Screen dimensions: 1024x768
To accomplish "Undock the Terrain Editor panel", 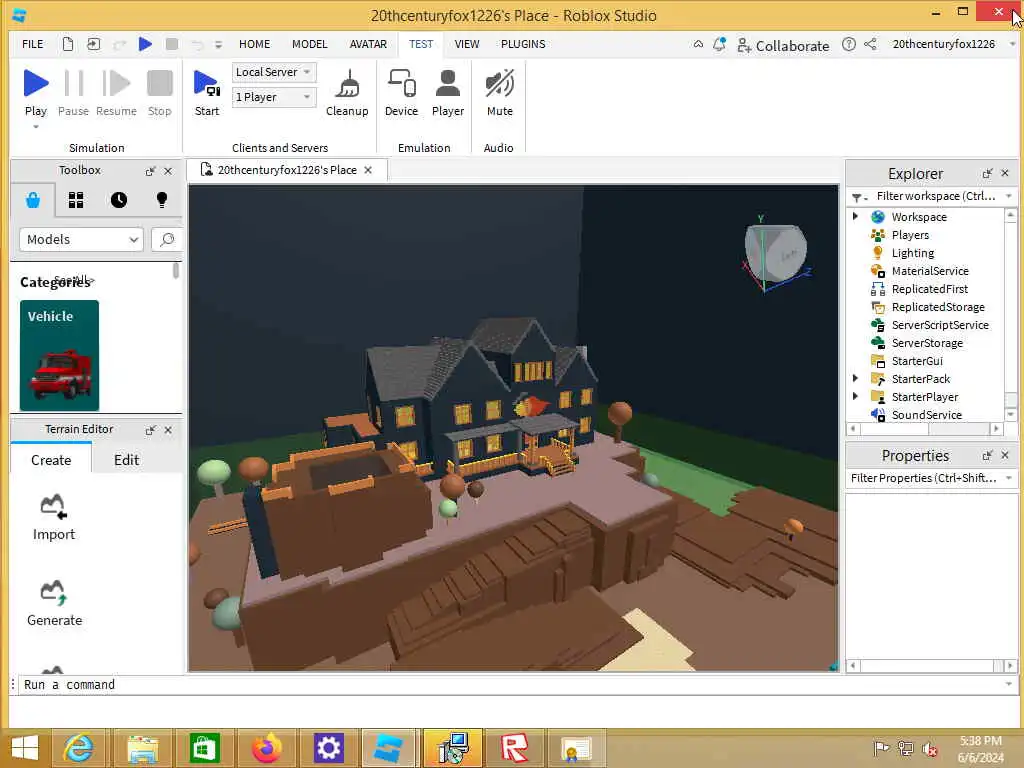I will point(150,430).
